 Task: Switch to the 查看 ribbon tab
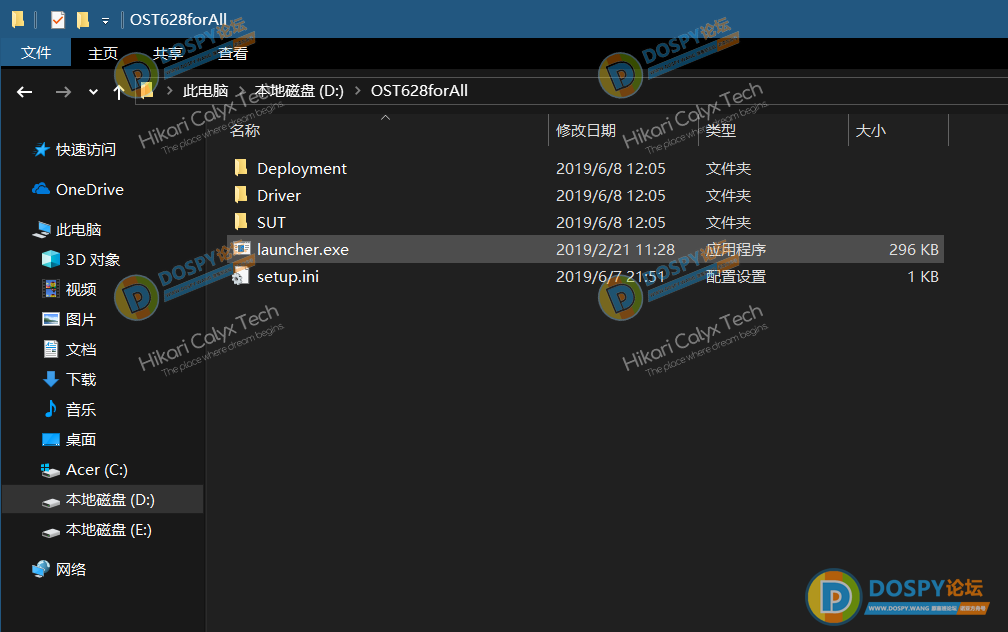(x=233, y=53)
